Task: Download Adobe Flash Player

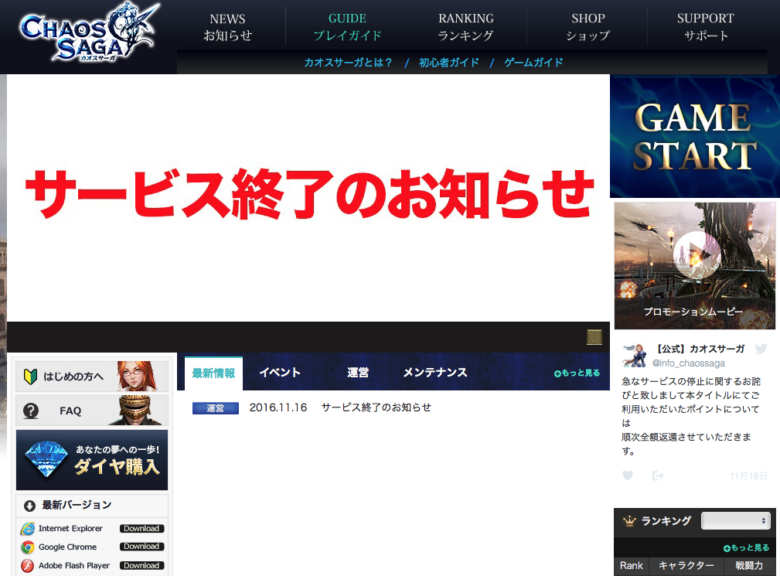Action: 141,565
